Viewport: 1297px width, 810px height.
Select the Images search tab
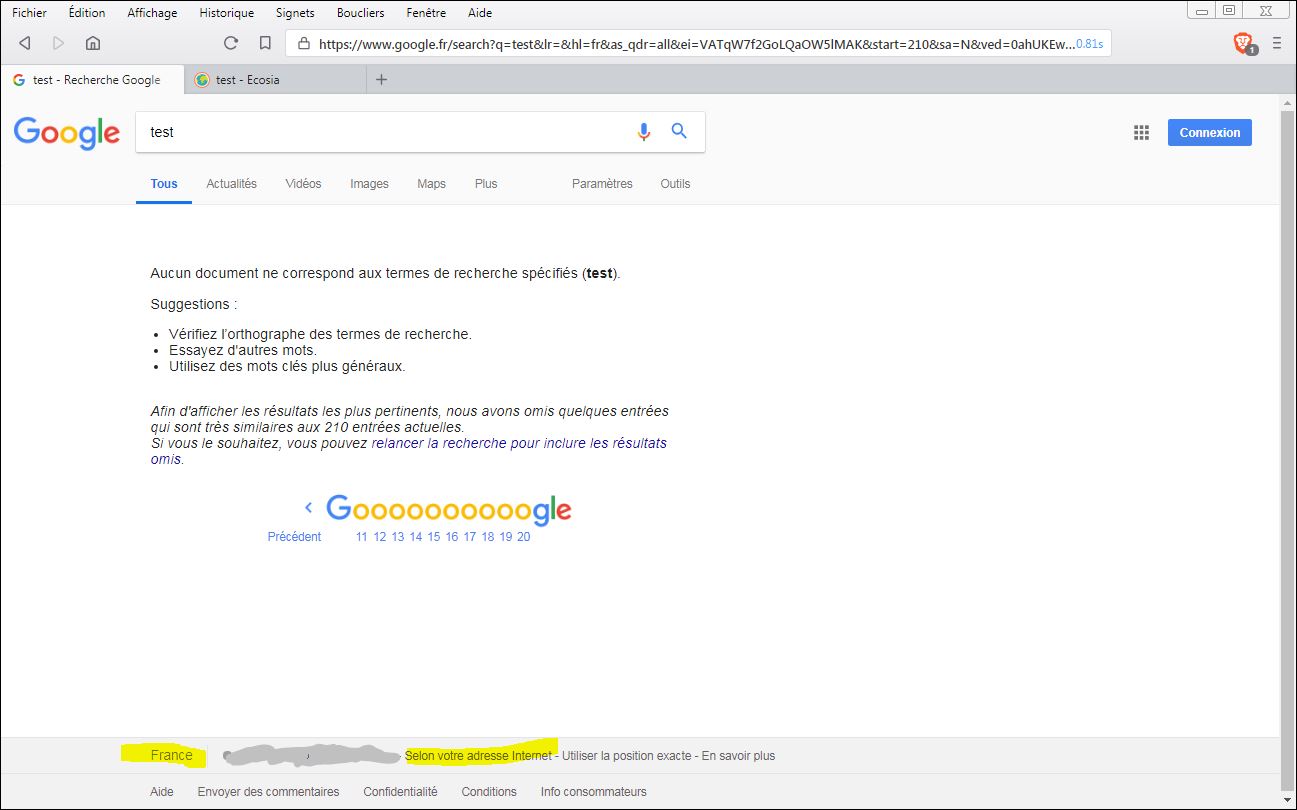(369, 184)
